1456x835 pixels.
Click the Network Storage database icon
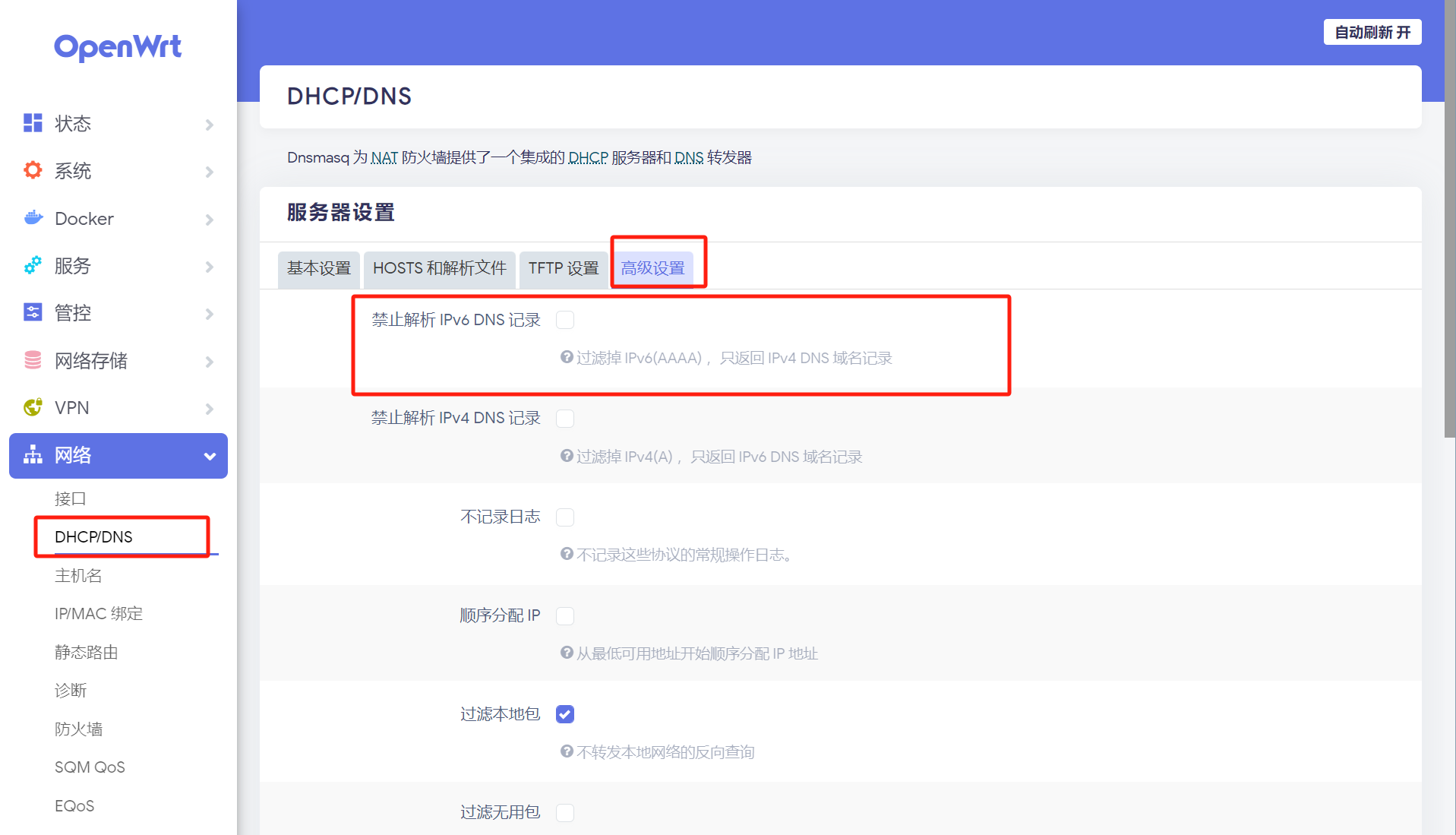coord(33,360)
